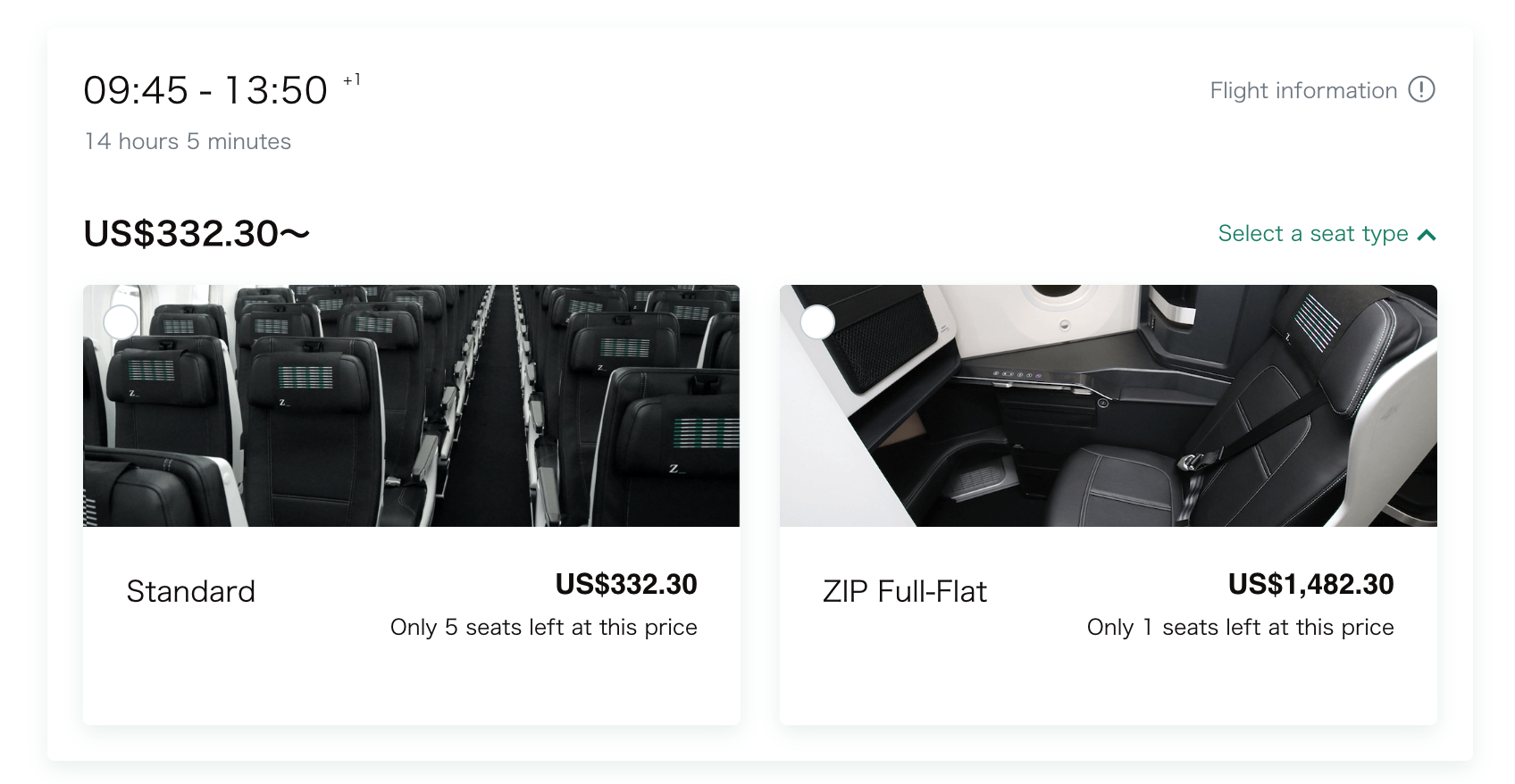The width and height of the screenshot is (1515, 784).
Task: Click the 'Only 1 seats left' notice
Action: click(x=1240, y=627)
